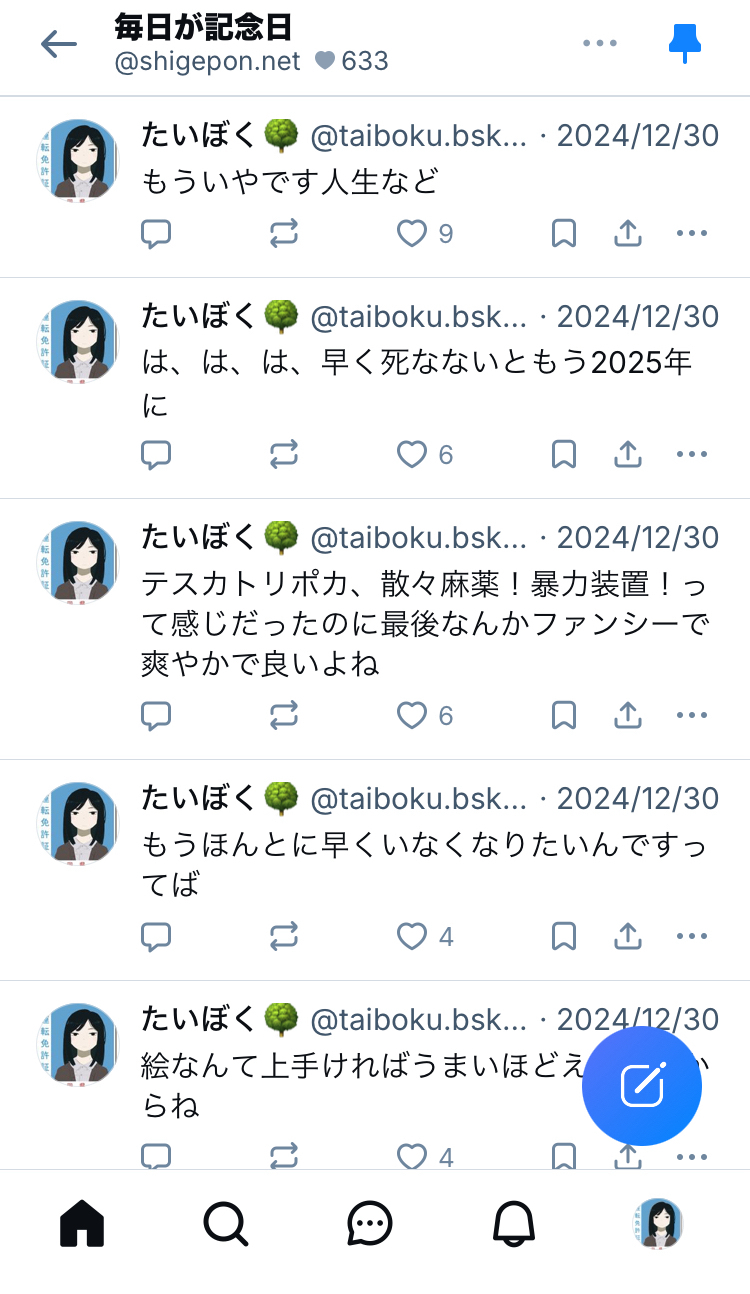This screenshot has width=750, height=1294.
Task: Open Search in the bottom bar
Action: 226,1223
